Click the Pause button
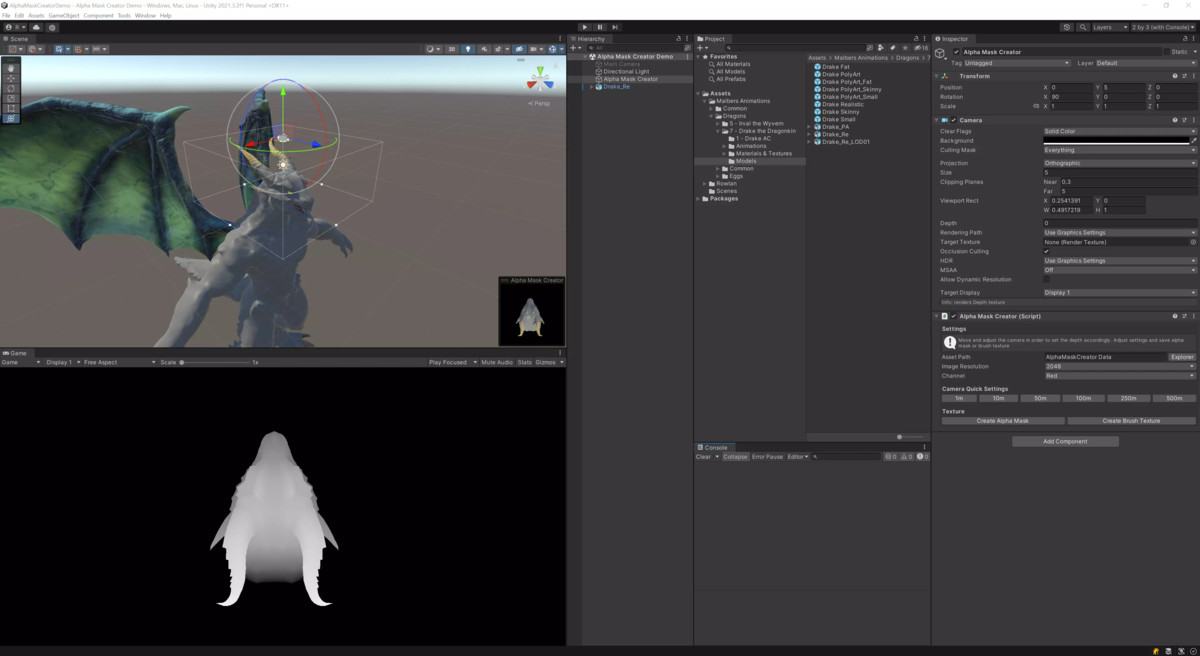1200x656 pixels. [x=600, y=27]
